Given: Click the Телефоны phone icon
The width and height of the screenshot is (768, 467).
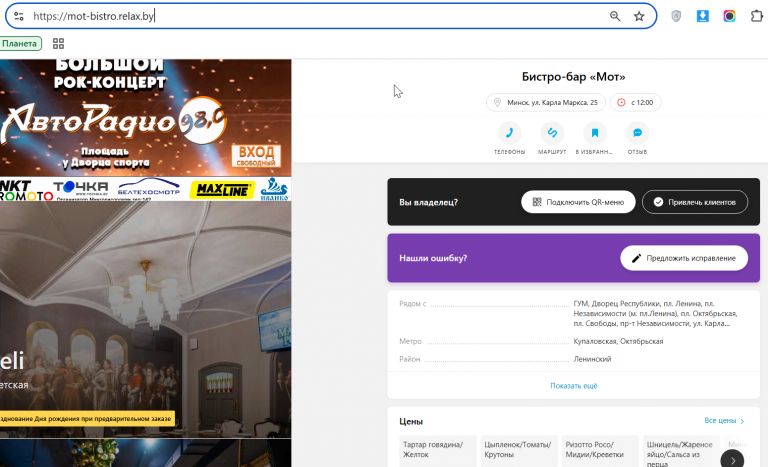Looking at the screenshot, I should (x=509, y=133).
